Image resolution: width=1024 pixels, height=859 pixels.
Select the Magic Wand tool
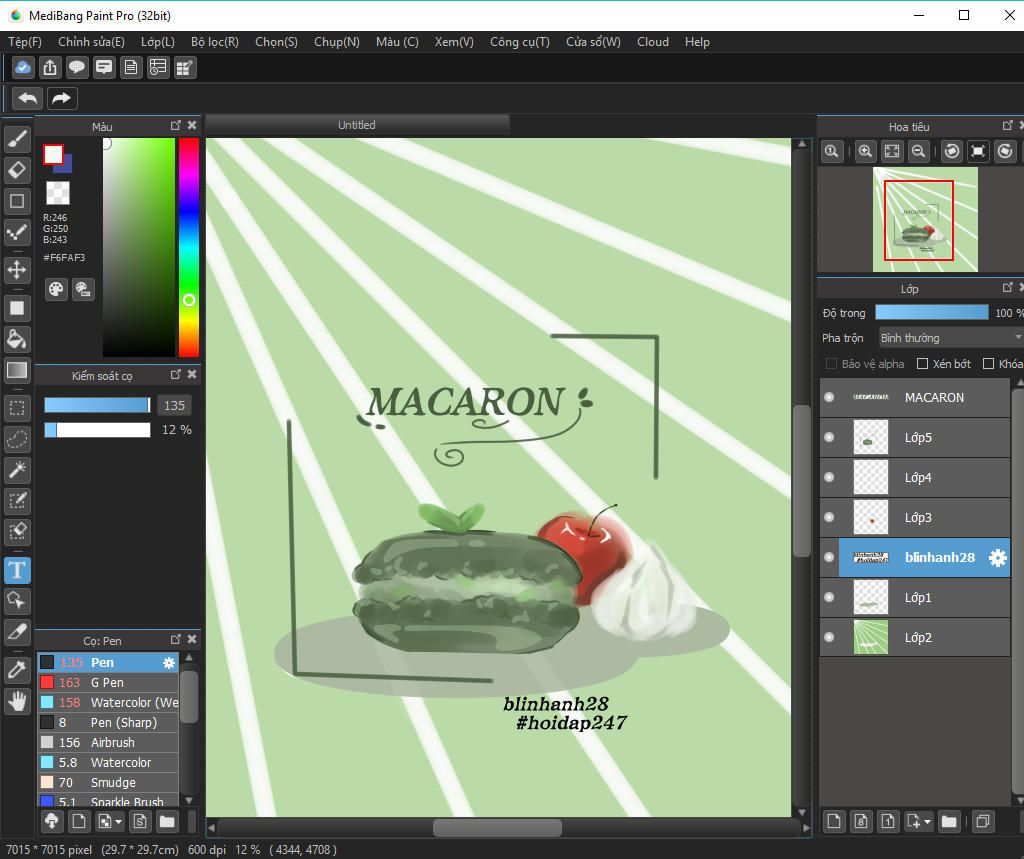(x=18, y=470)
